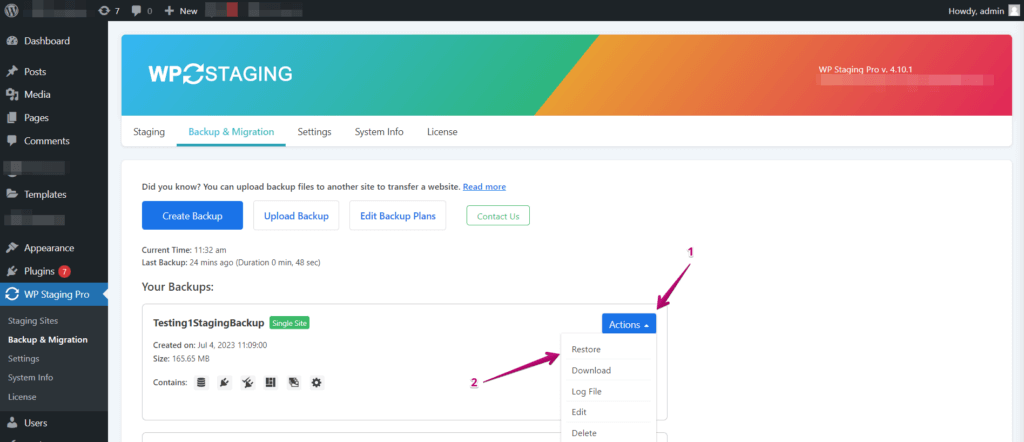This screenshot has width=1024, height=442.
Task: Open Settings submenu under WP Staging Pro
Action: (x=24, y=358)
